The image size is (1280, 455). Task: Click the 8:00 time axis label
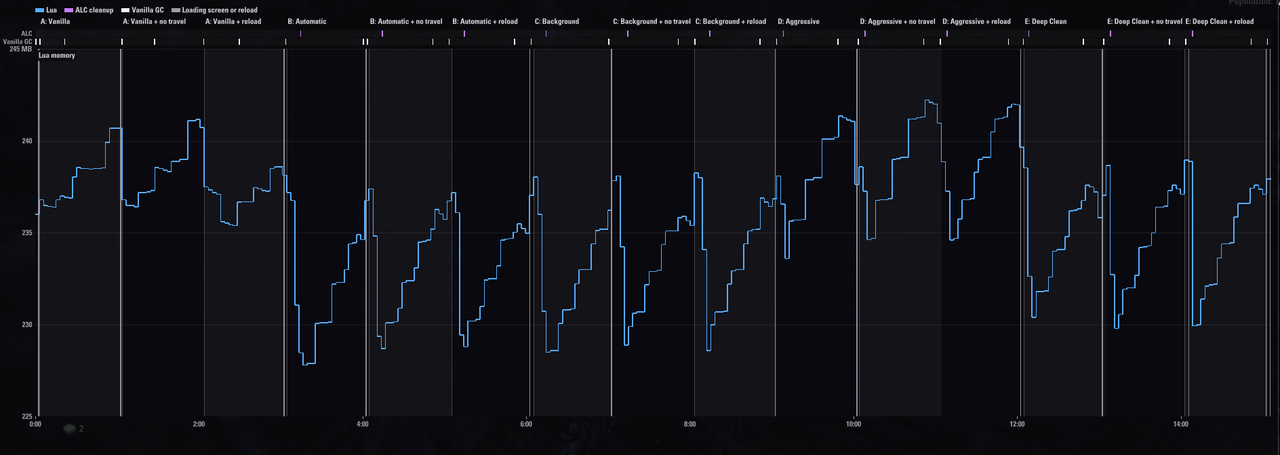pyautogui.click(x=690, y=425)
